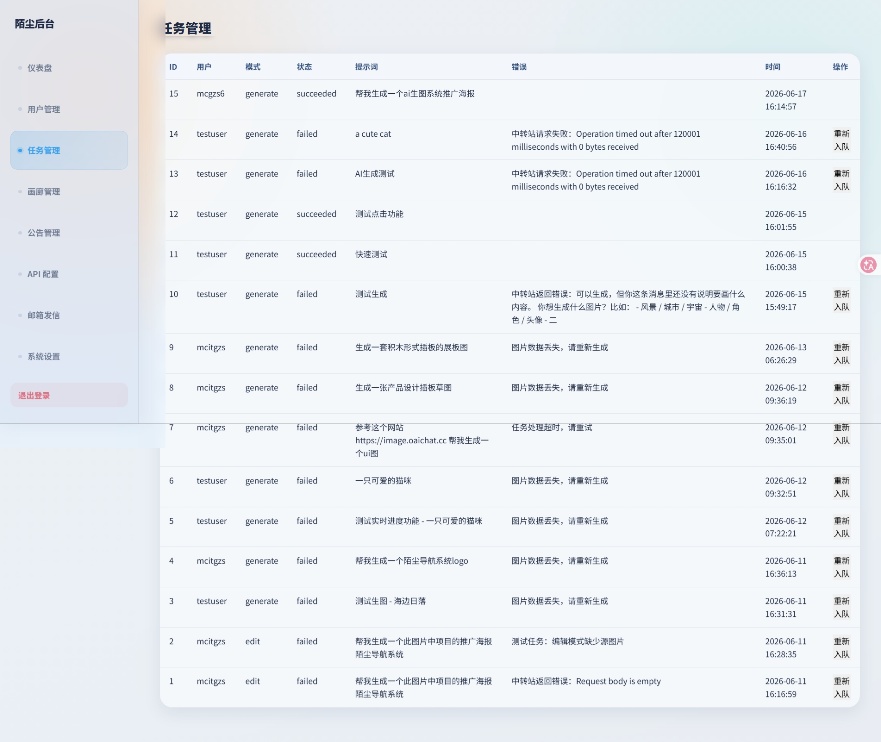Click 重新入队 for task 2
881x742 pixels.
tap(841, 648)
